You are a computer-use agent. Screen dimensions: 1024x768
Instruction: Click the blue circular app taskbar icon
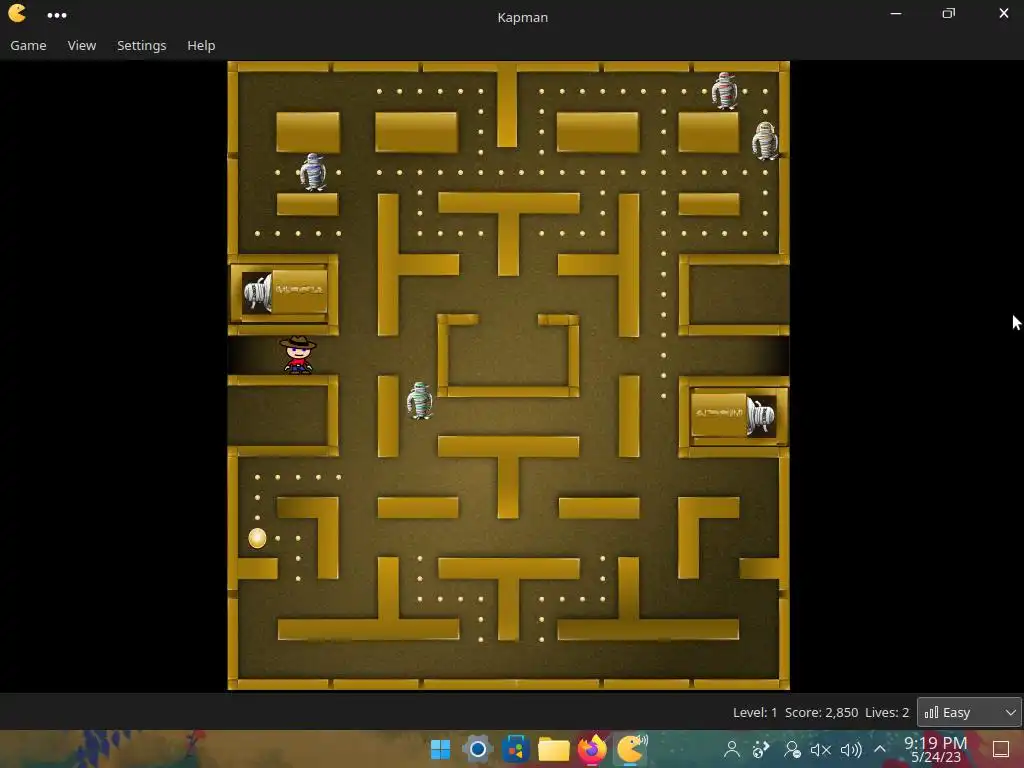pos(477,750)
